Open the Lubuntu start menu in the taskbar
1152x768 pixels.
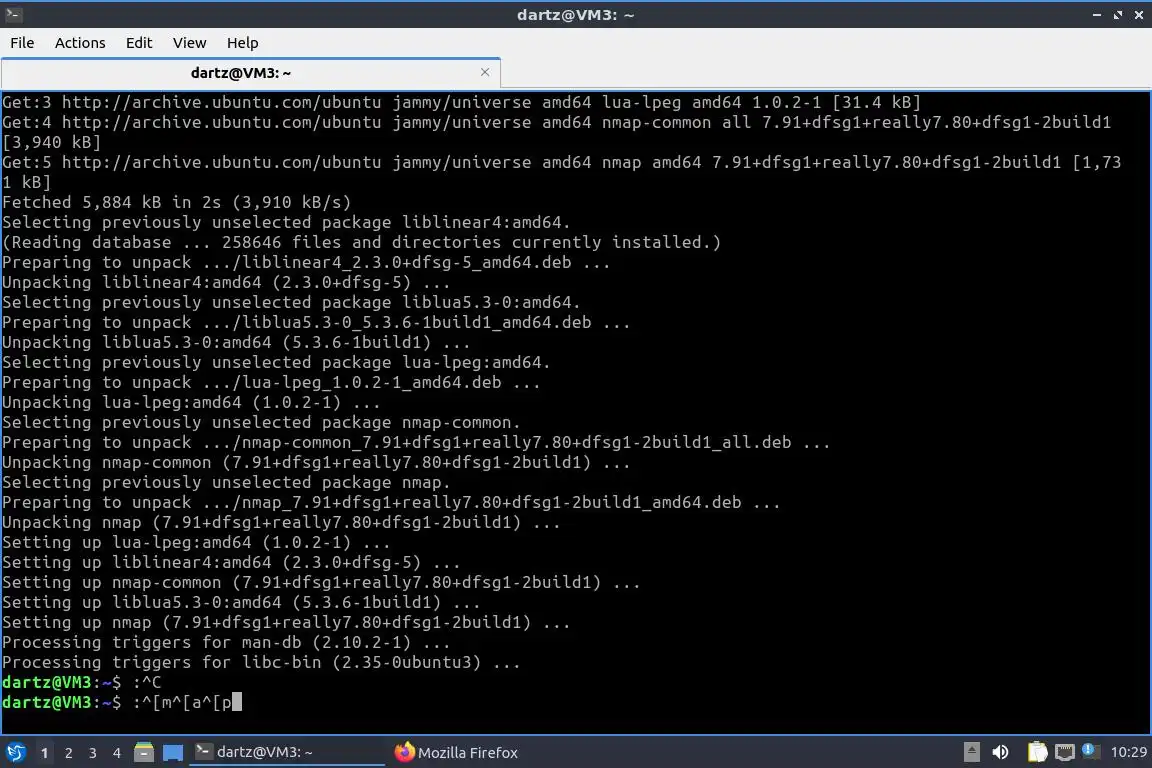tap(15, 753)
